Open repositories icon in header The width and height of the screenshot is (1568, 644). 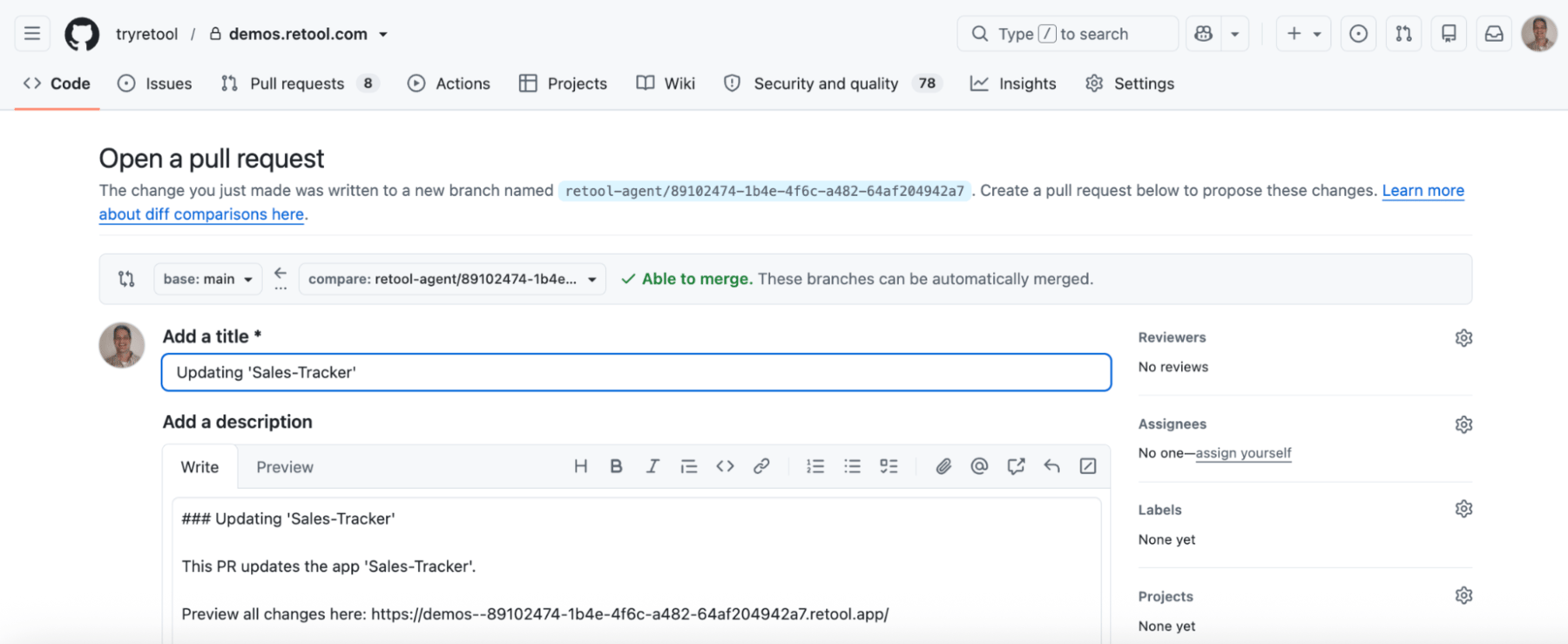coord(1449,34)
